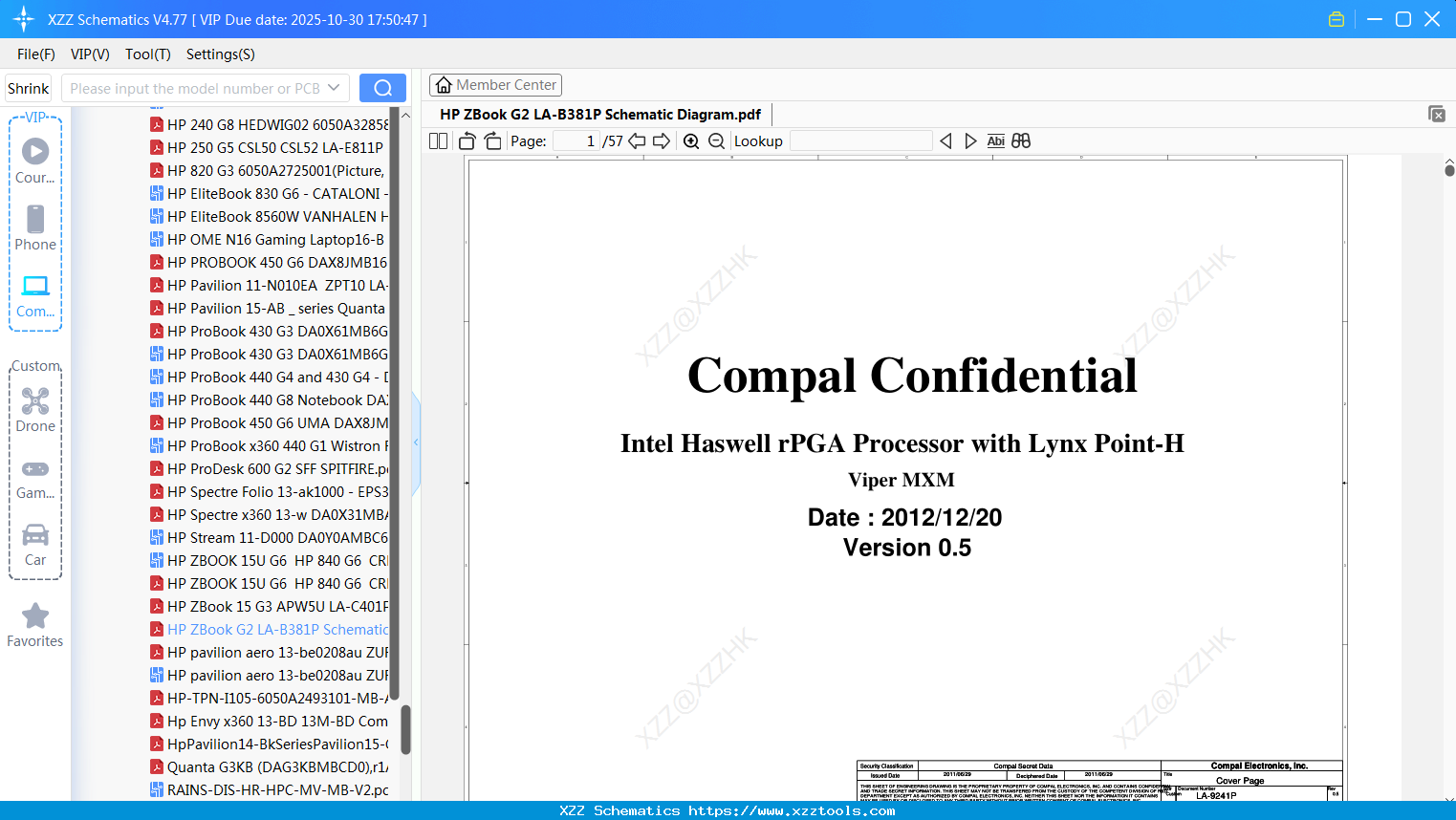Viewport: 1456px width, 820px height.
Task: Click the Shrink button
Action: tap(28, 88)
